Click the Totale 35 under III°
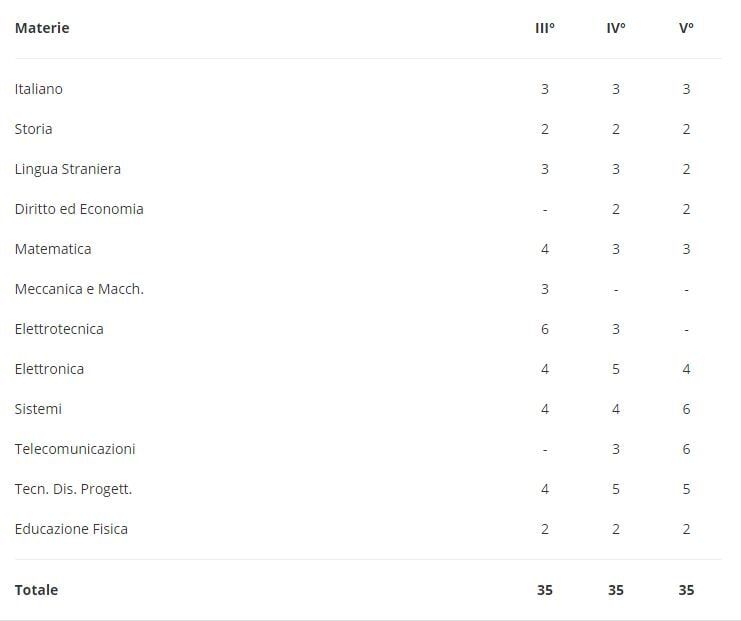Screen dimensions: 741x621 [544, 590]
